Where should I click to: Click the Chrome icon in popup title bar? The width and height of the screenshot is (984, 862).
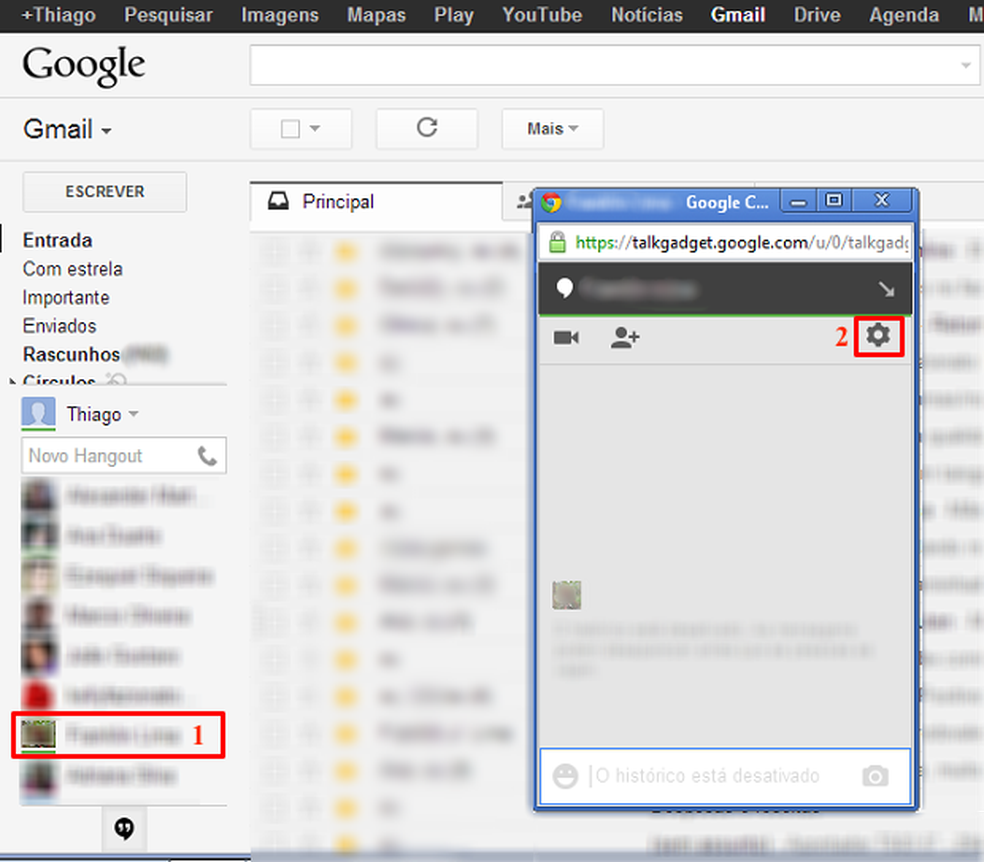point(552,202)
